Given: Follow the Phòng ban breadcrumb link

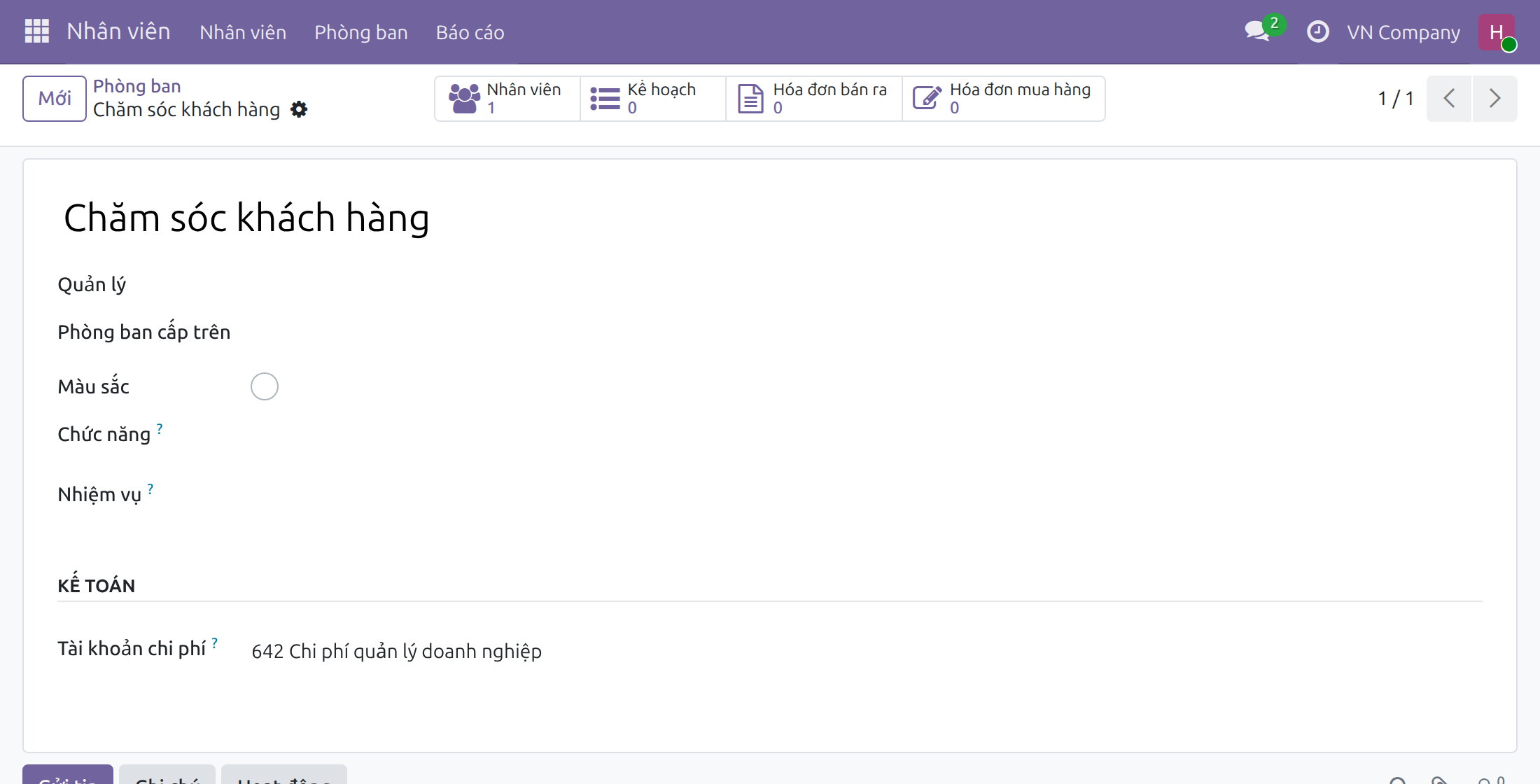Looking at the screenshot, I should click(137, 86).
